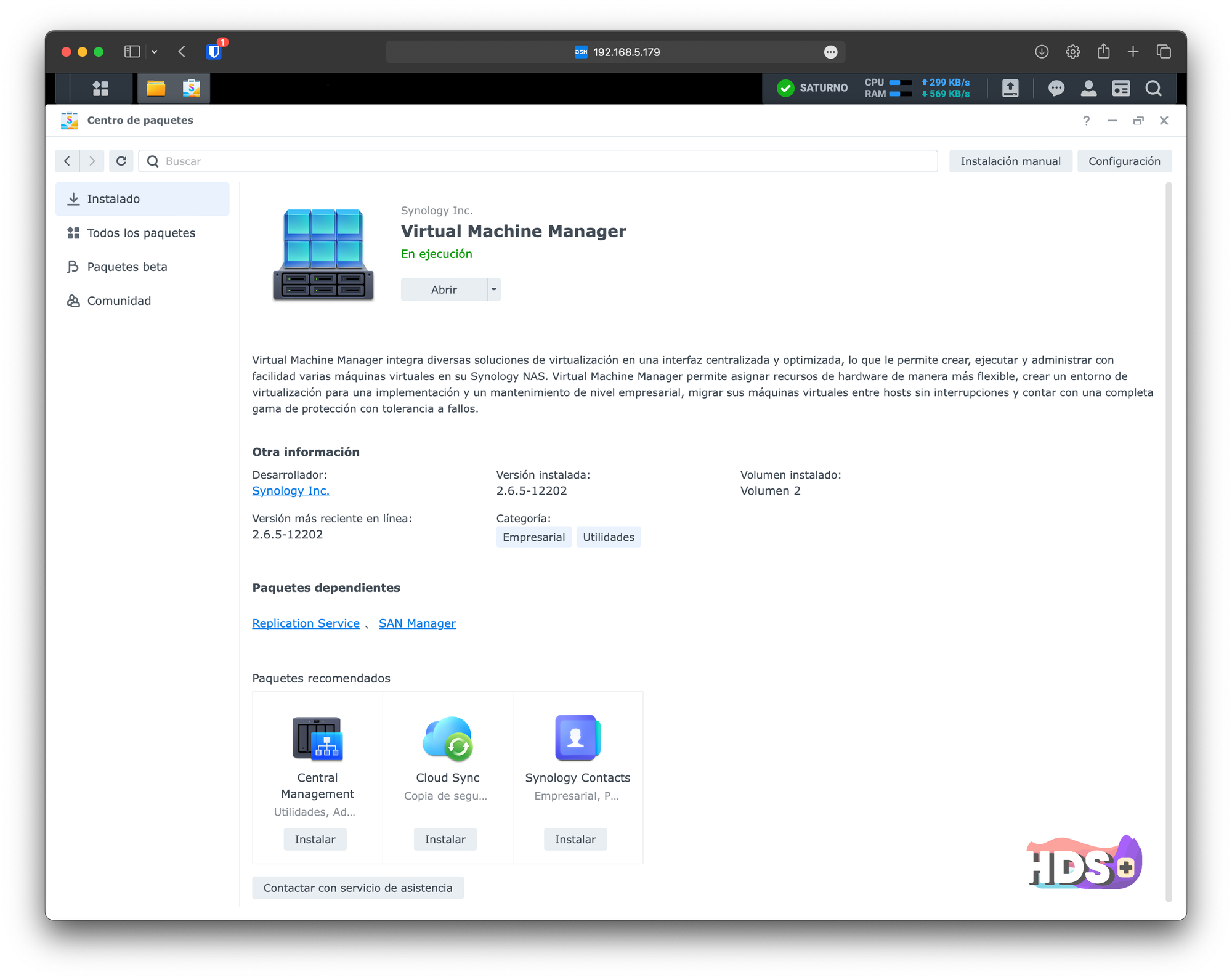Go back in Package Center navigation

(67, 161)
